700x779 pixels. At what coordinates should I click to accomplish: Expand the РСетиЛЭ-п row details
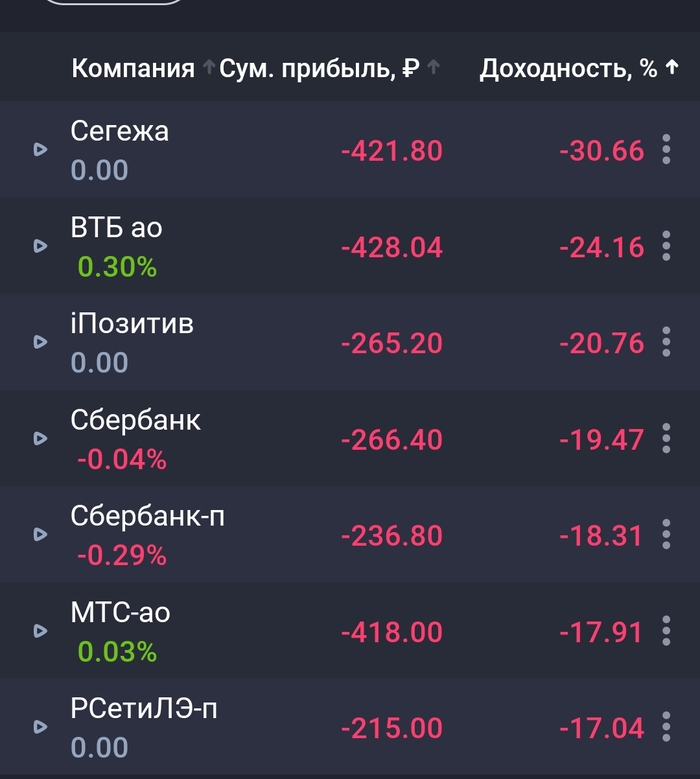[41, 726]
